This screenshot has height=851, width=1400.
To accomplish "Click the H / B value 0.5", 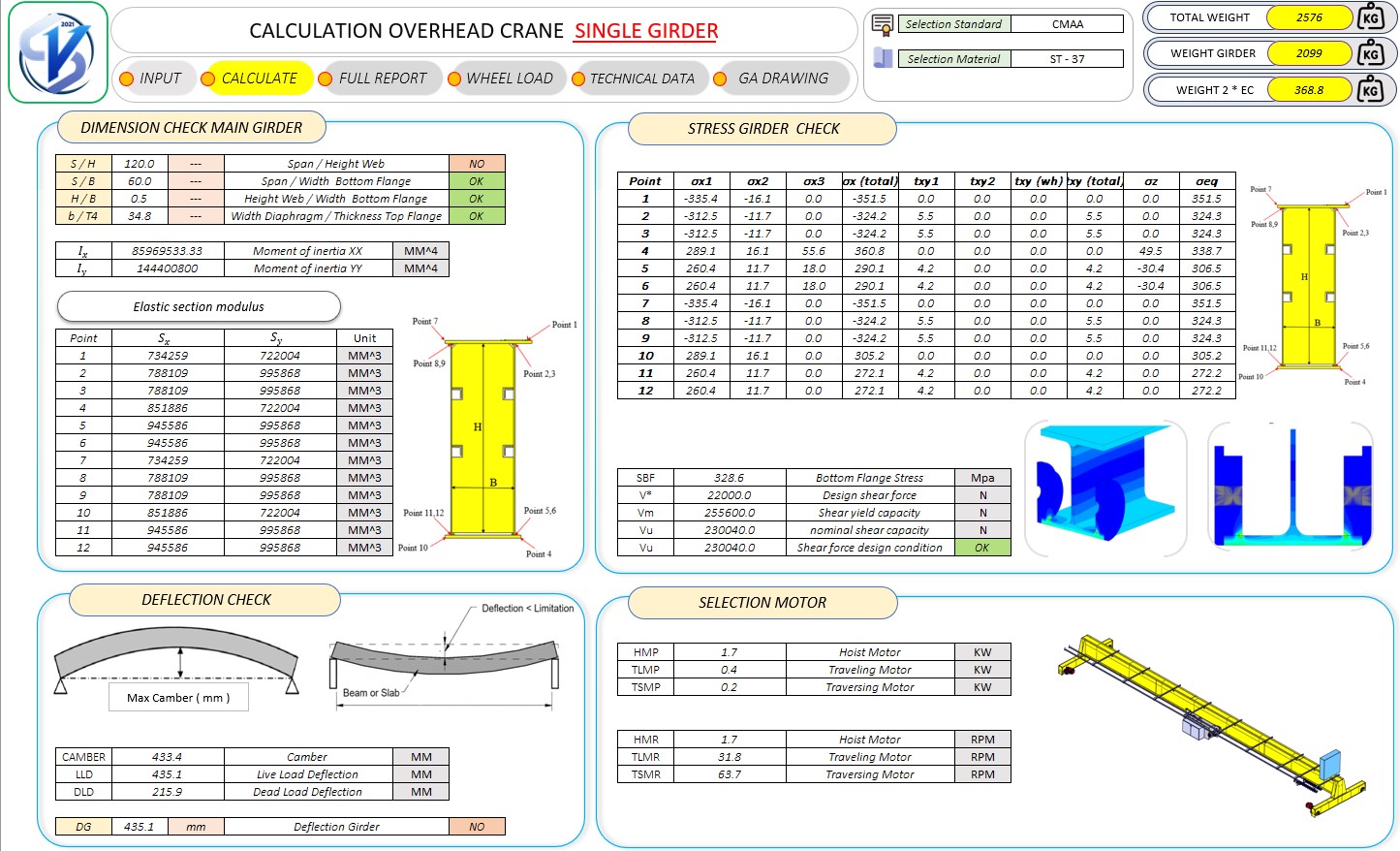I will pyautogui.click(x=140, y=199).
